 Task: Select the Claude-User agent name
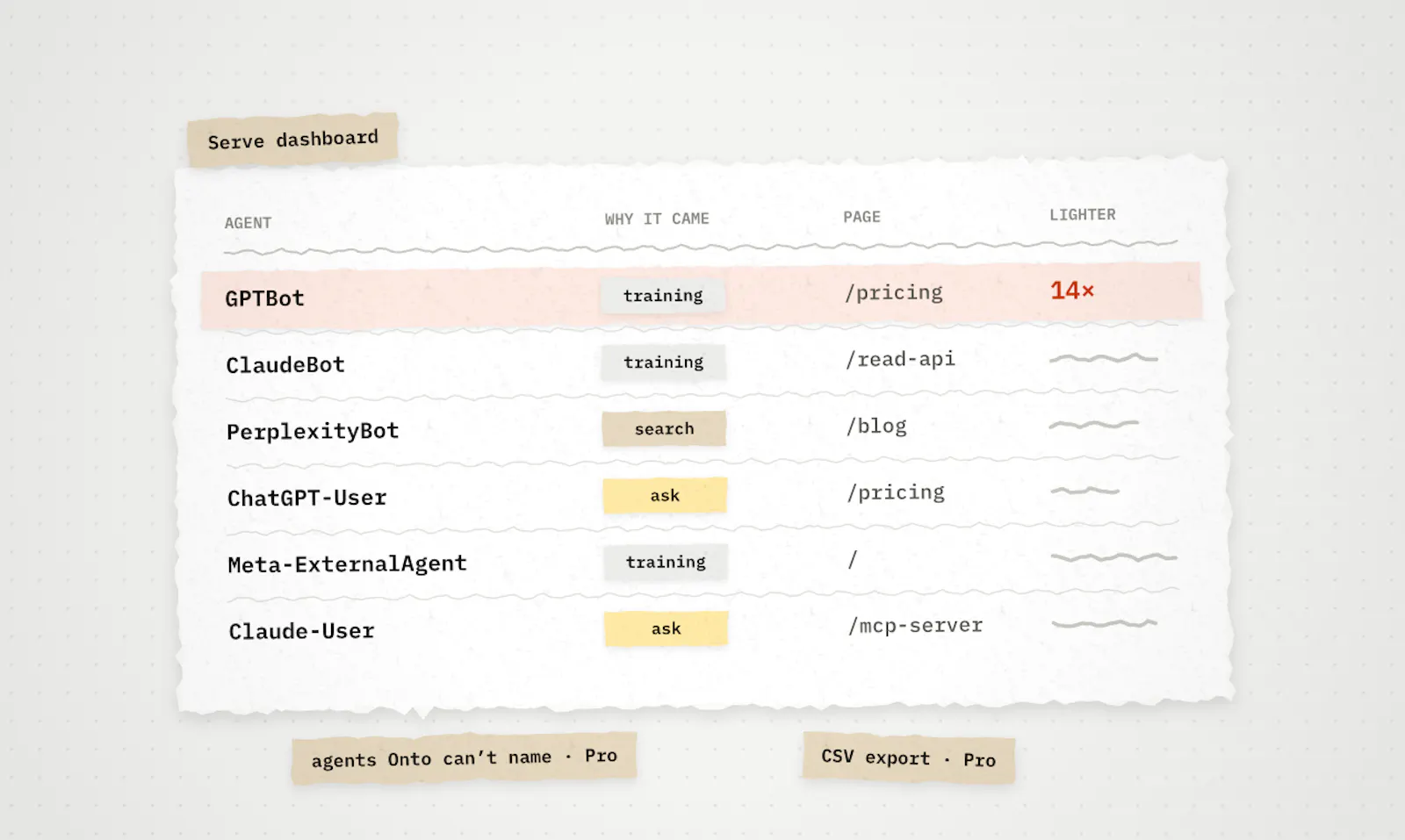301,631
